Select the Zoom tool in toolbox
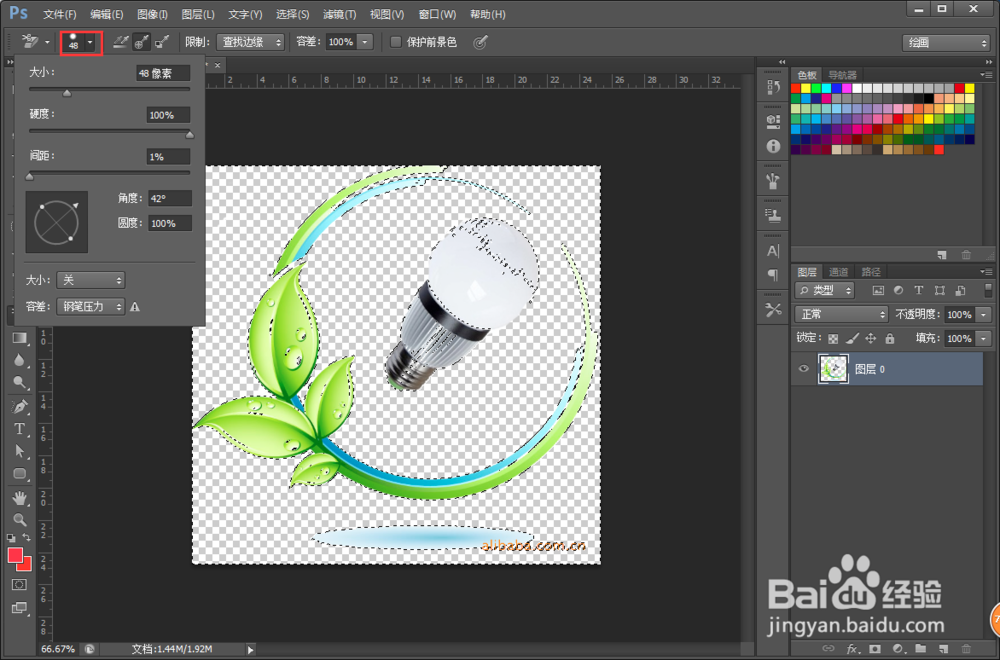Screen dimensions: 1000x660 pos(20,520)
